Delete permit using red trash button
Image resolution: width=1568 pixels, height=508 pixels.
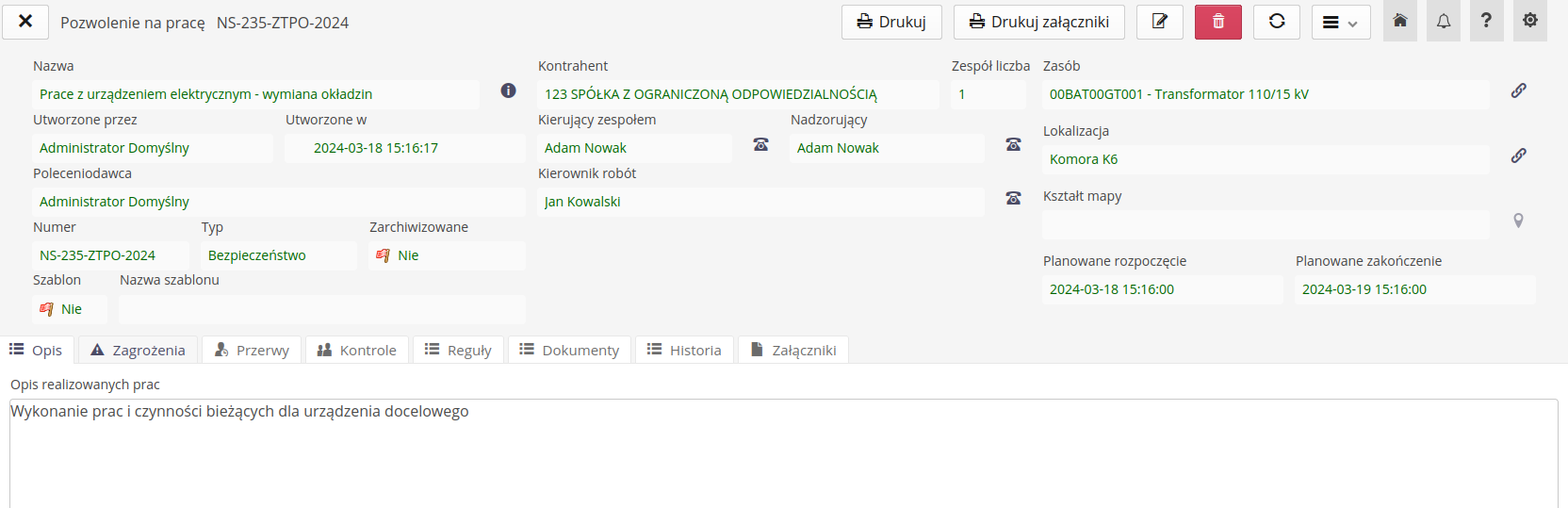click(1217, 22)
